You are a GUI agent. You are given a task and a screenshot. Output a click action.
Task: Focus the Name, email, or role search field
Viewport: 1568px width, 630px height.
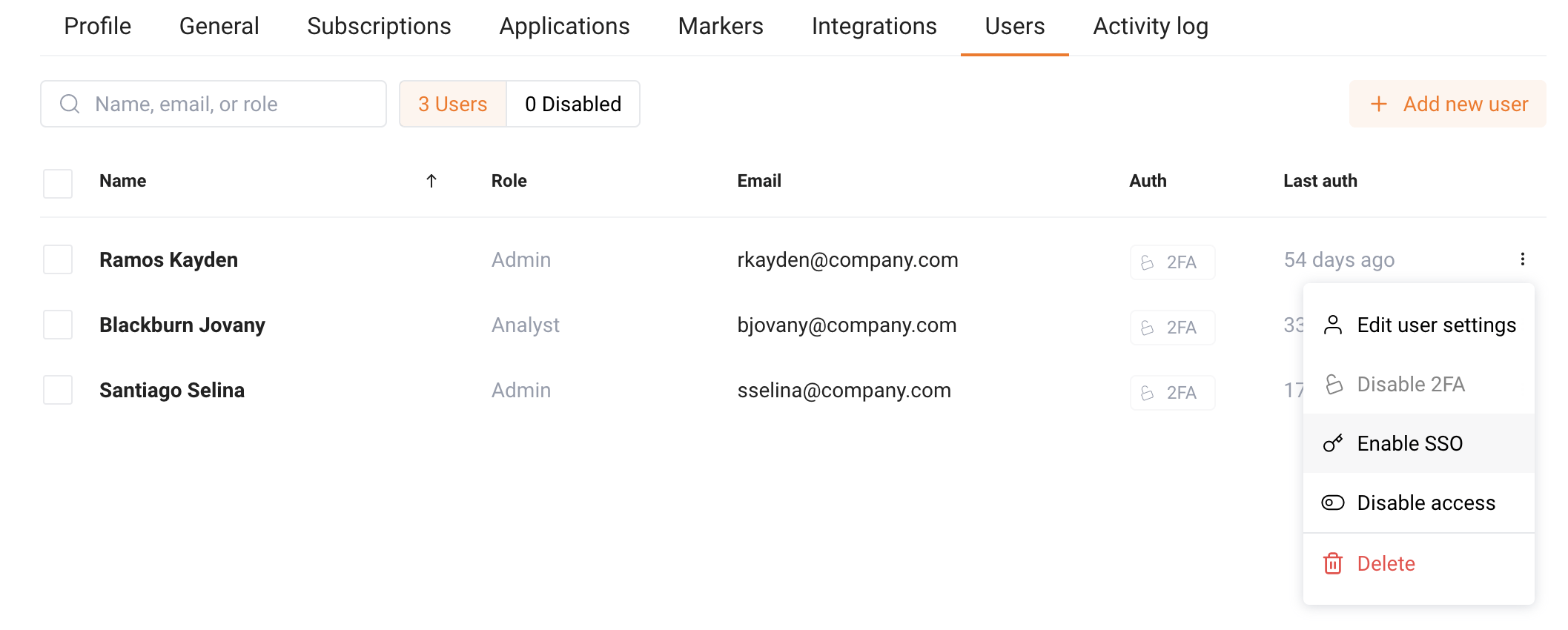(214, 104)
